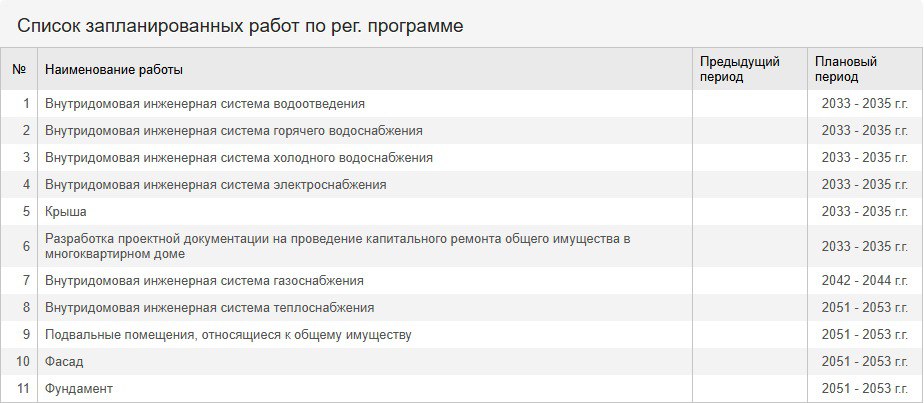
Task: Select the электроснабжения system row
Action: [461, 185]
